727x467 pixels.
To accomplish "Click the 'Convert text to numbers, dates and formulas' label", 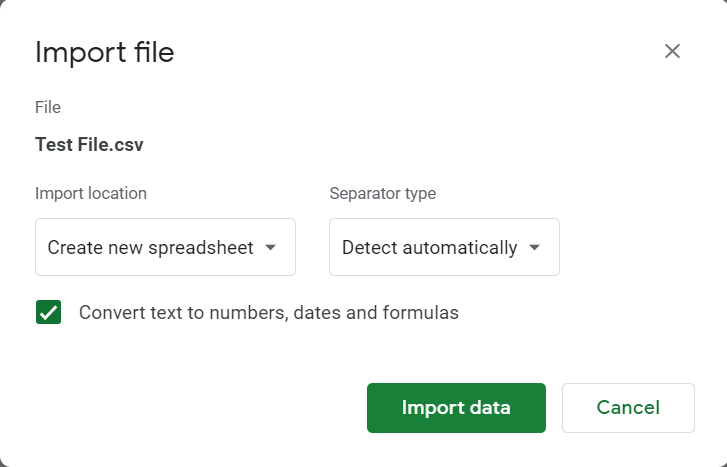I will 268,312.
